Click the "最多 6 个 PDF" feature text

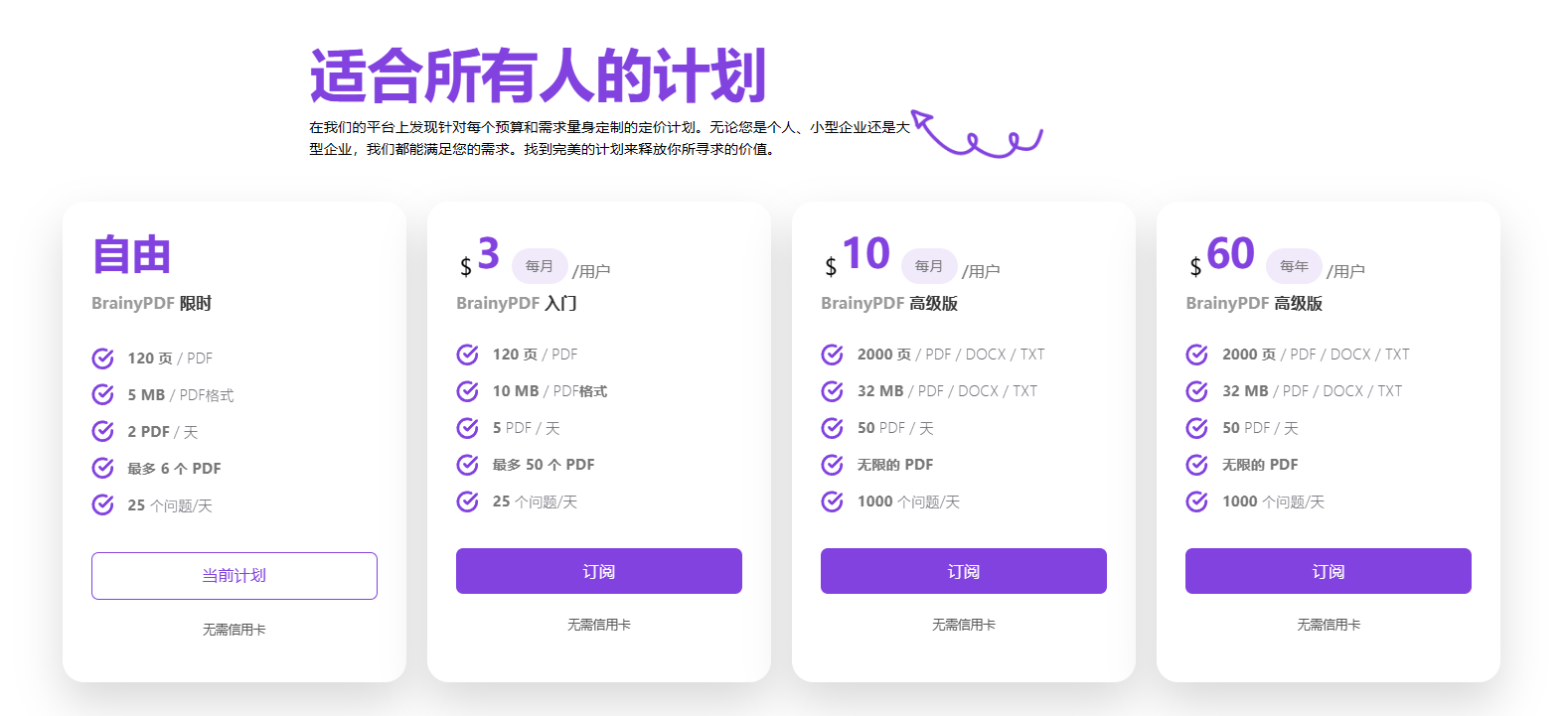point(174,469)
